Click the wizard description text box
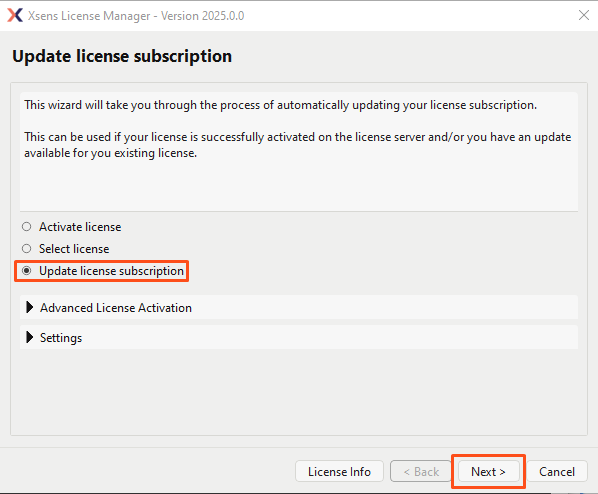 pyautogui.click(x=299, y=151)
